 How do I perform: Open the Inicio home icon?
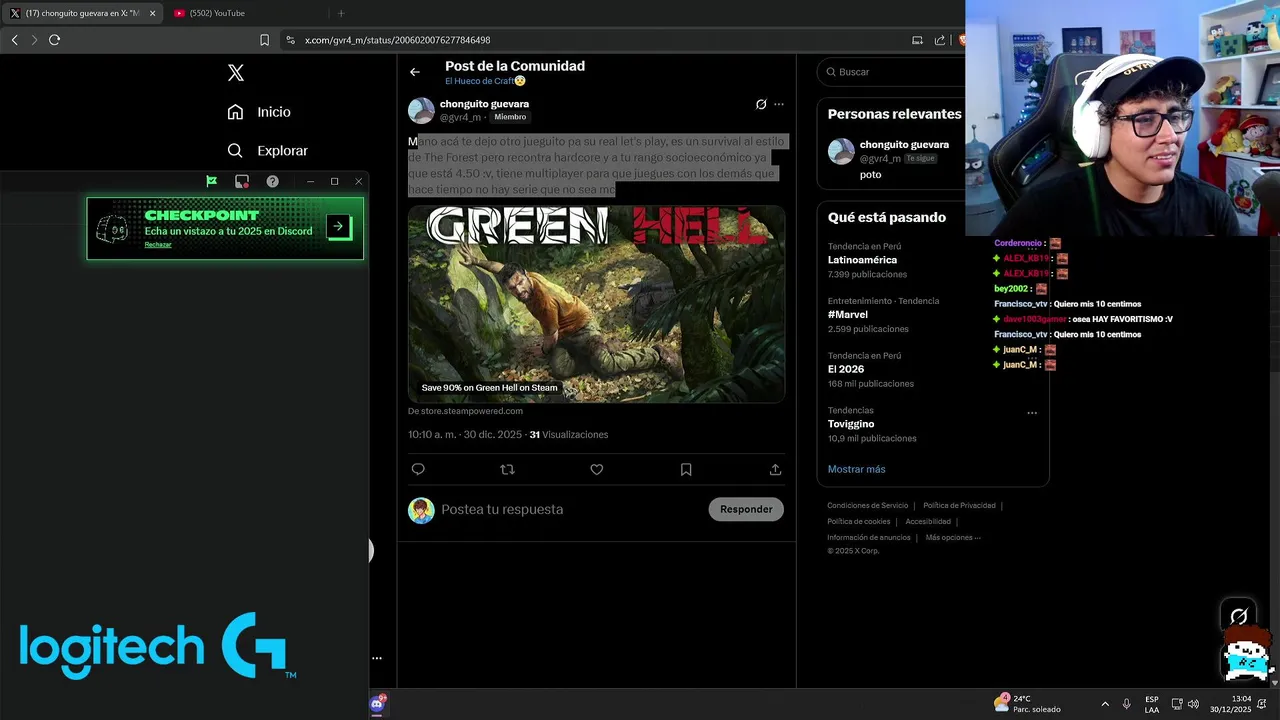235,112
